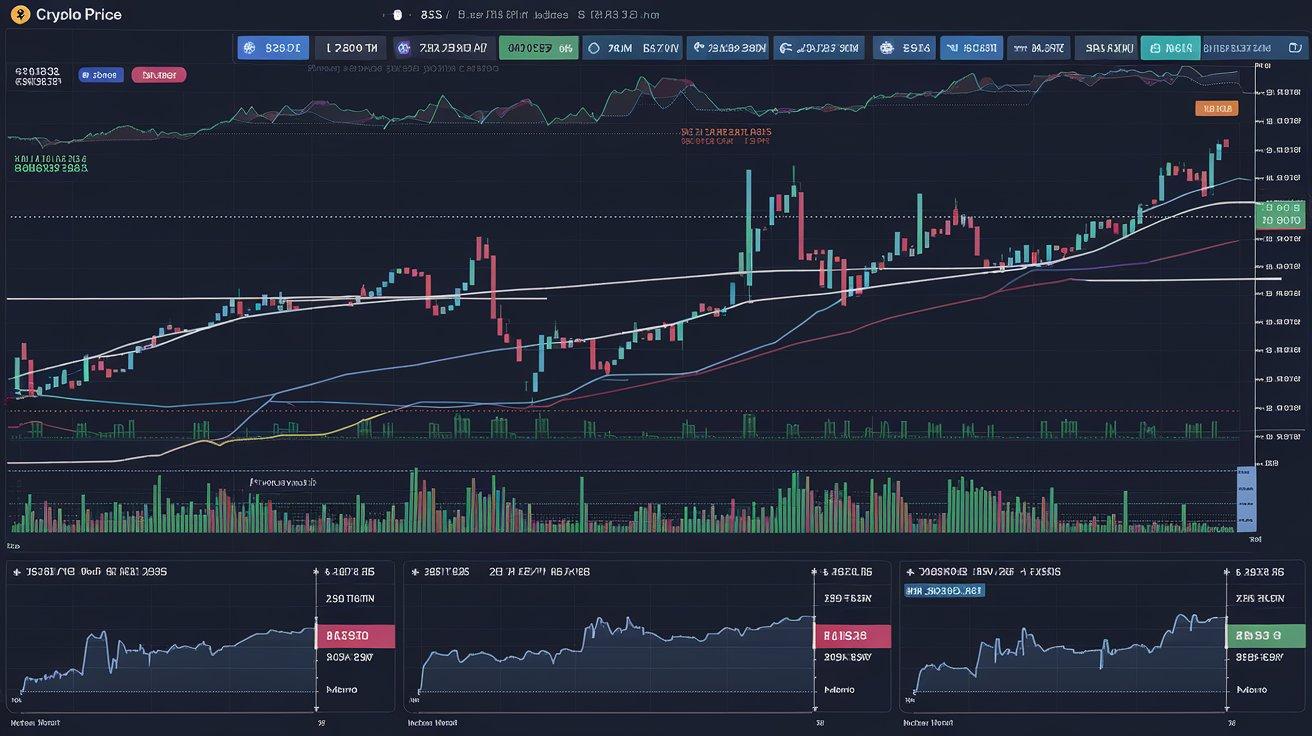Click the ring icon toolbar button
This screenshot has height=736, width=1312.
click(633, 47)
